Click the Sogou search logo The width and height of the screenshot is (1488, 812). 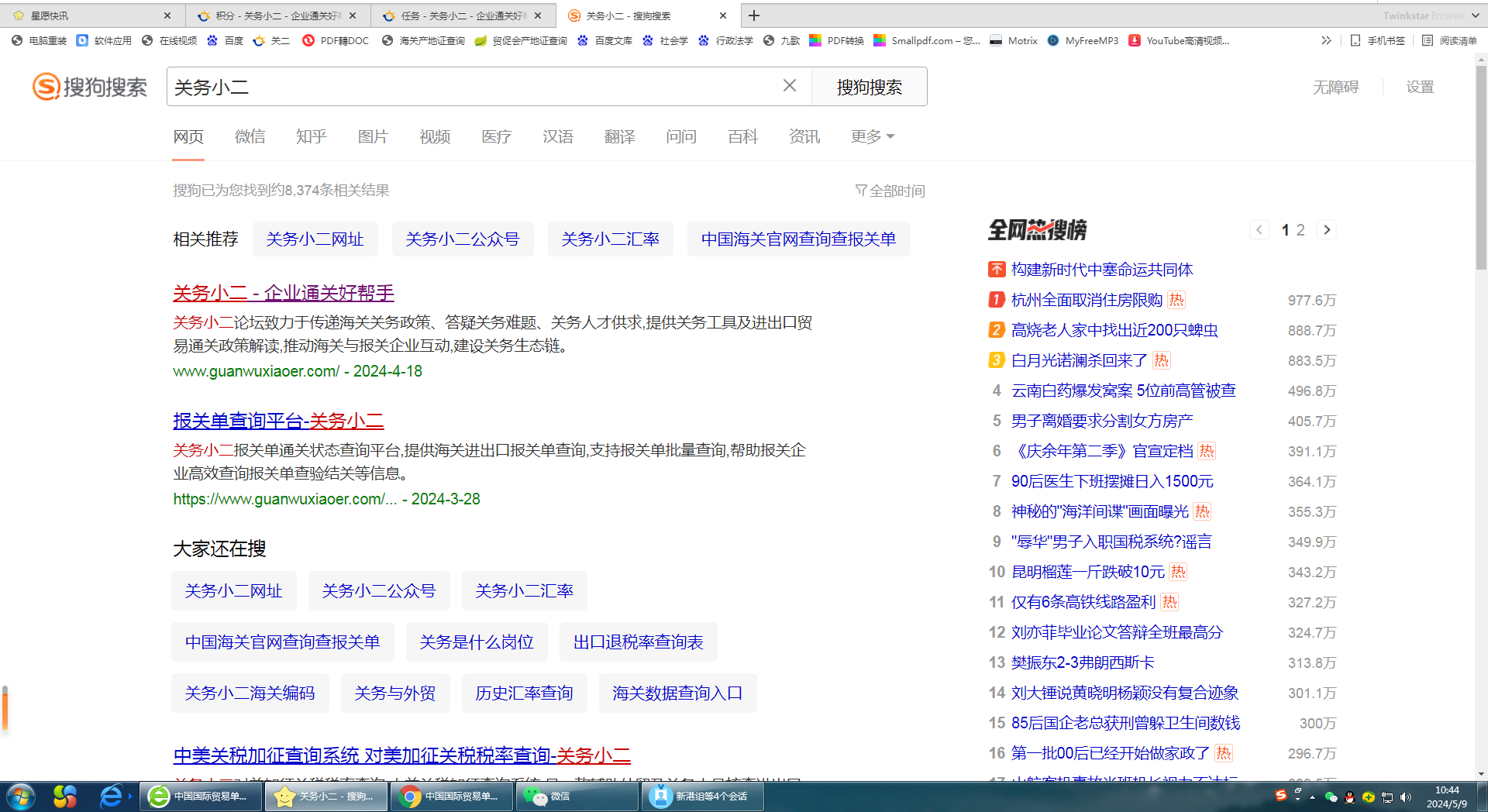[90, 87]
